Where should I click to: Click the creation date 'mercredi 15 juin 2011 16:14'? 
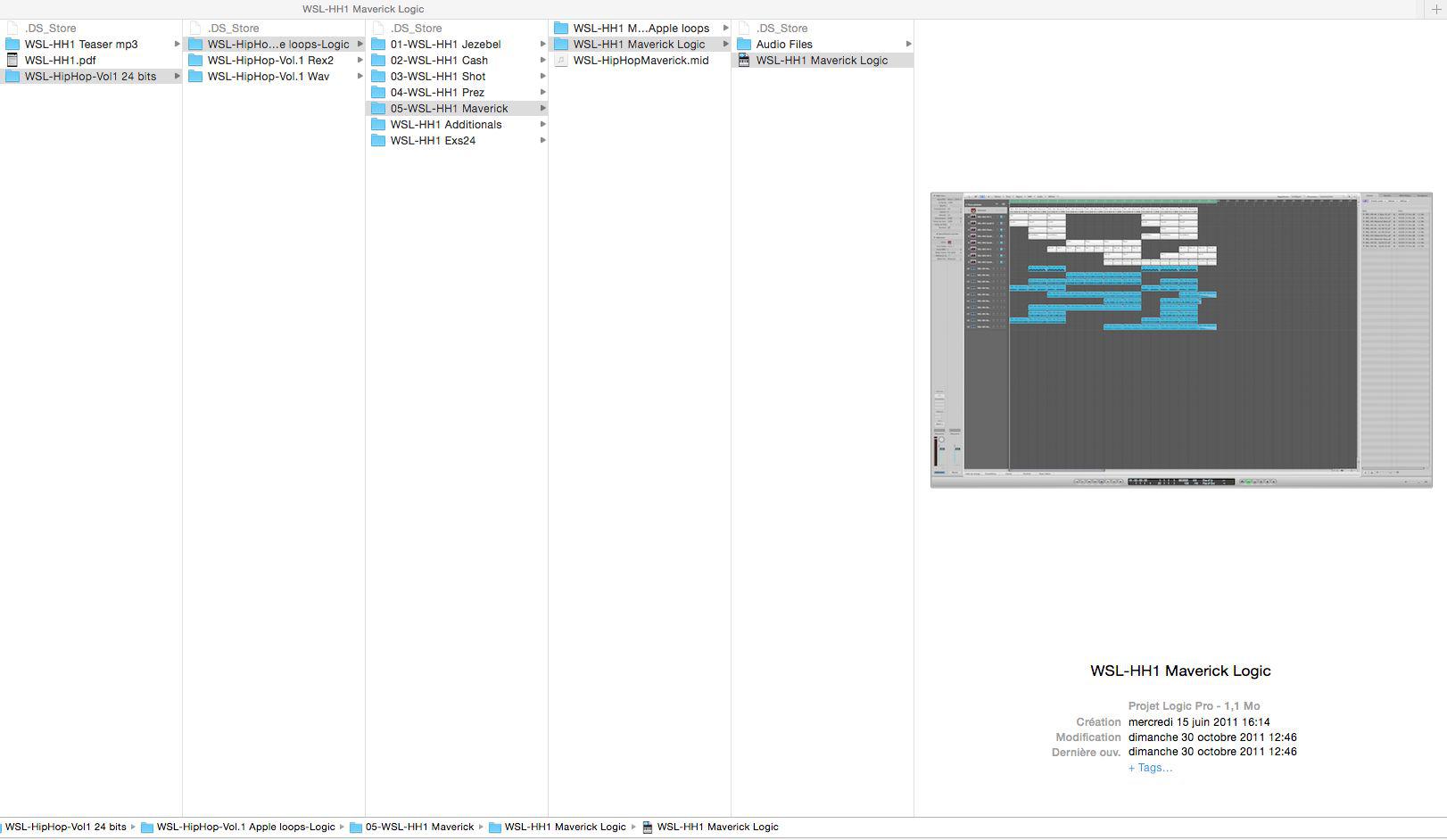1199,722
